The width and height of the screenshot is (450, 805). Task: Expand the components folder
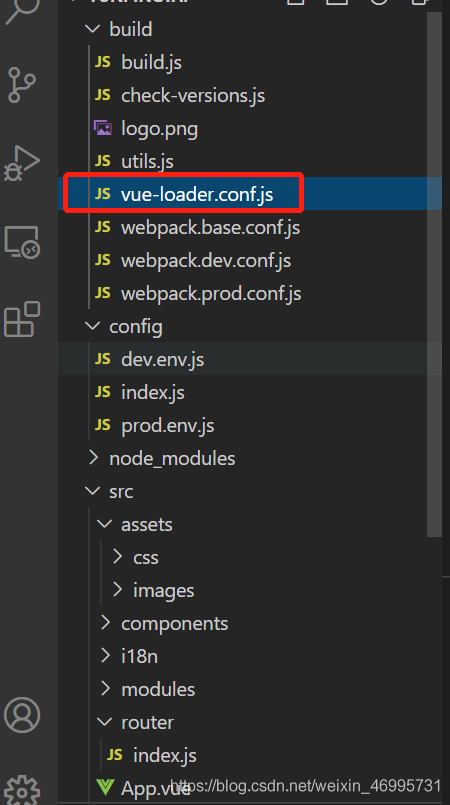coord(105,623)
